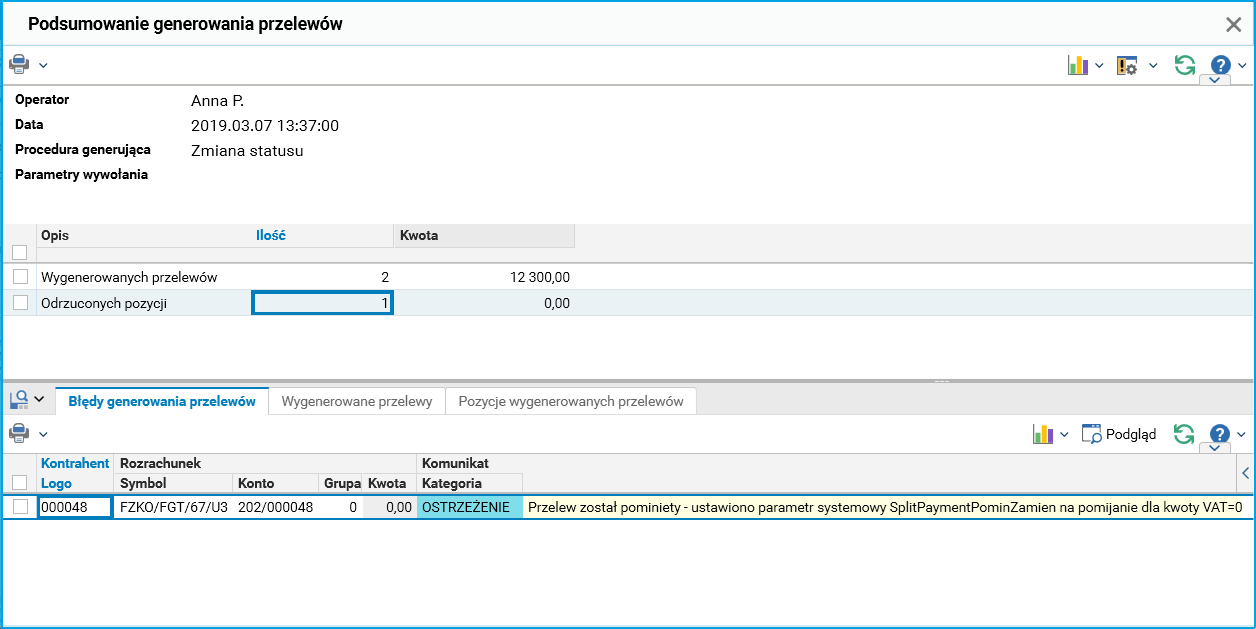Open the lower printer dropdown arrow
The image size is (1256, 629).
pyautogui.click(x=43, y=434)
